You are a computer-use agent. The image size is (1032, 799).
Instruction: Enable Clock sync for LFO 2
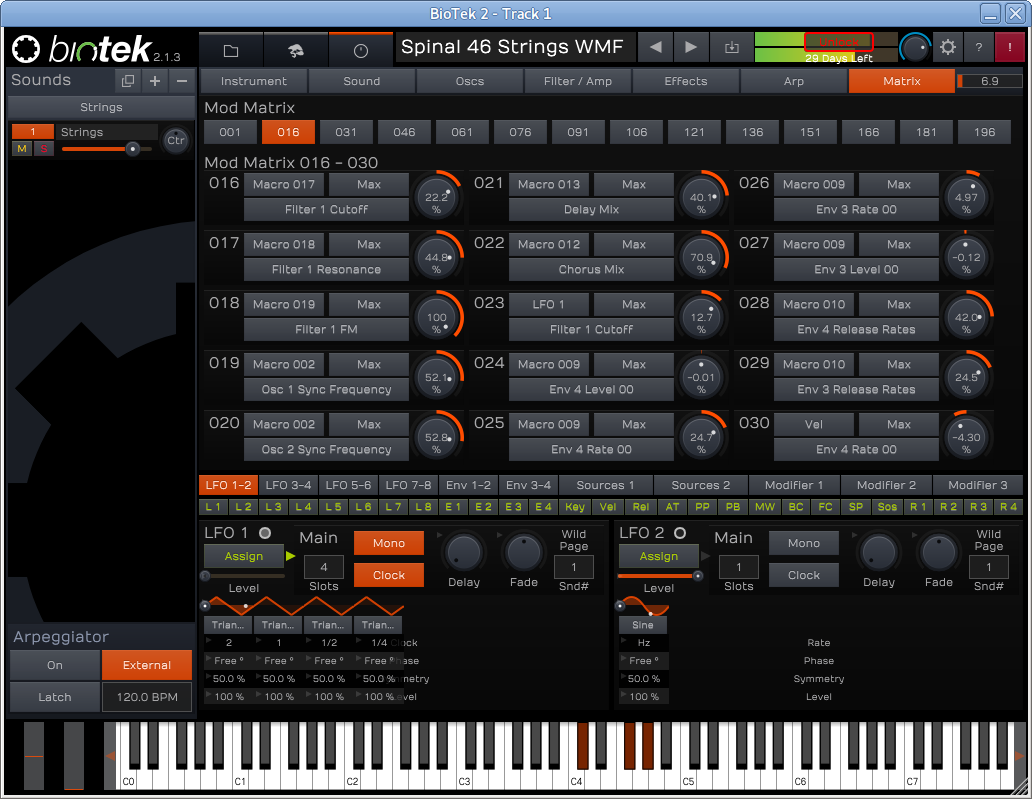(804, 575)
